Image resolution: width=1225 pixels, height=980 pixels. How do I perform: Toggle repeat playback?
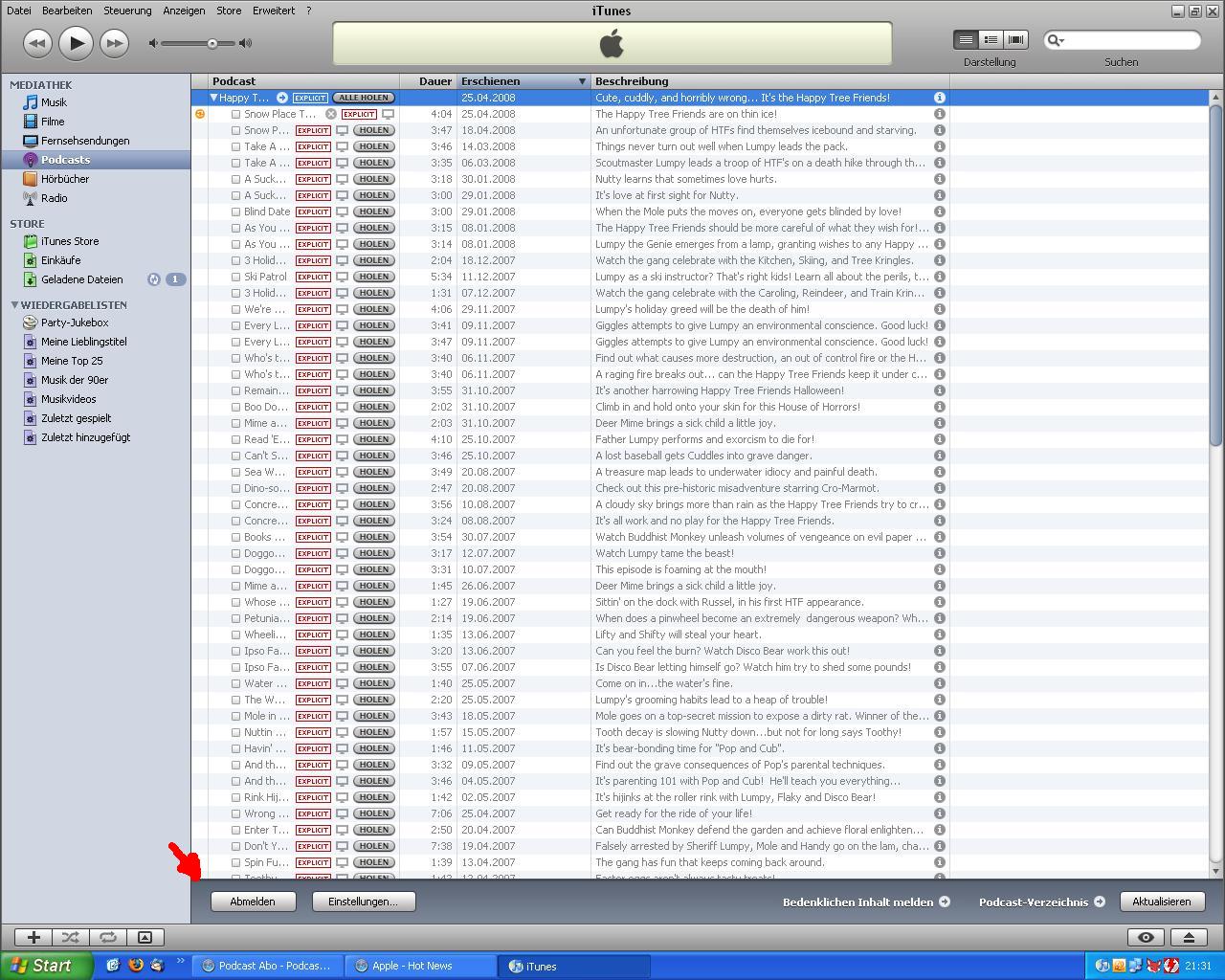[x=108, y=938]
